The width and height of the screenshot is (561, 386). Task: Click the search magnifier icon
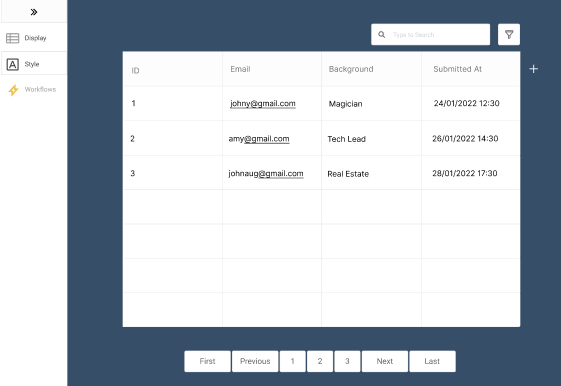click(382, 35)
